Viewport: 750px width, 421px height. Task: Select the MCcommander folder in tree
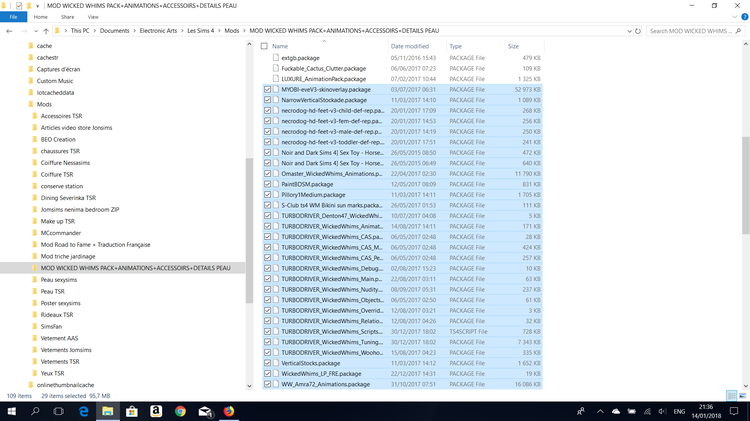[x=61, y=233]
